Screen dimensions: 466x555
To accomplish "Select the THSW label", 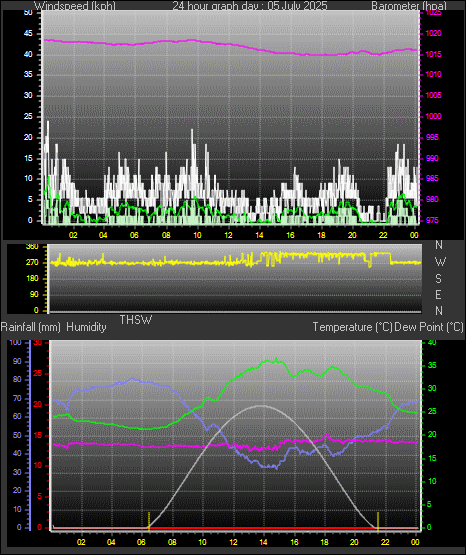I will tap(136, 320).
